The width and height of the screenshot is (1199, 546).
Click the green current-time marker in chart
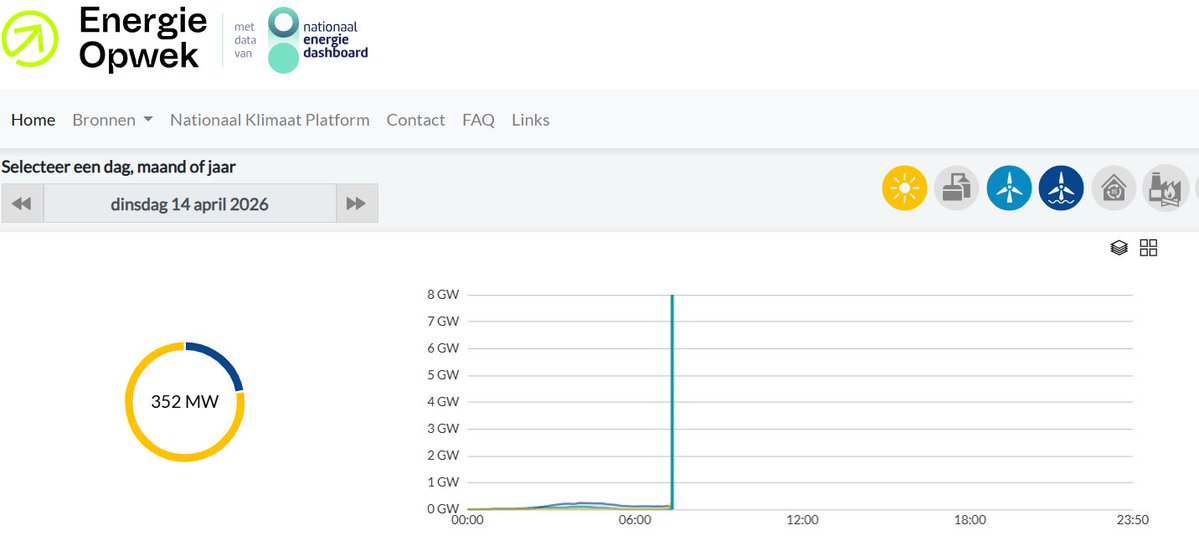(x=671, y=401)
